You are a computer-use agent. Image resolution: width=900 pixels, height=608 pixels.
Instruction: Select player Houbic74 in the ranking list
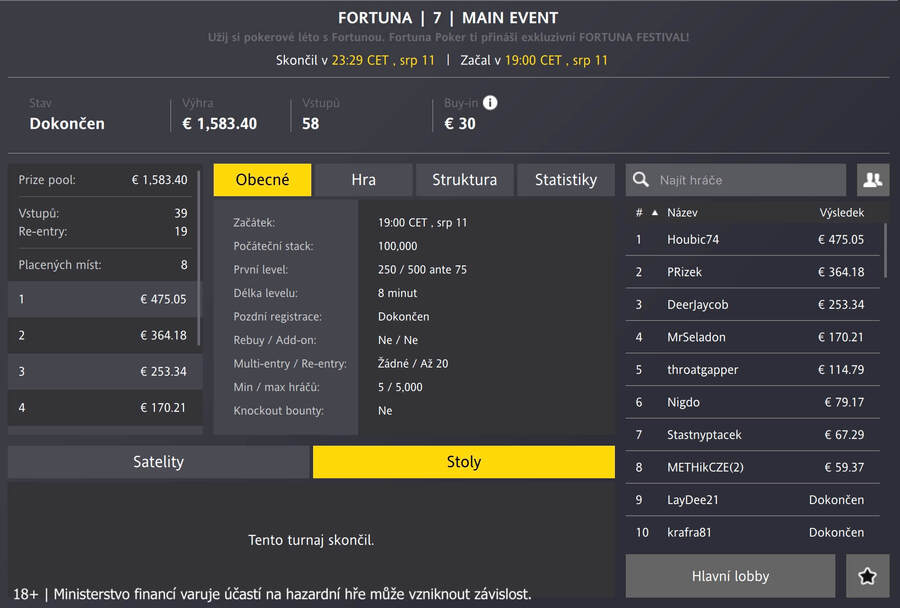(x=693, y=240)
